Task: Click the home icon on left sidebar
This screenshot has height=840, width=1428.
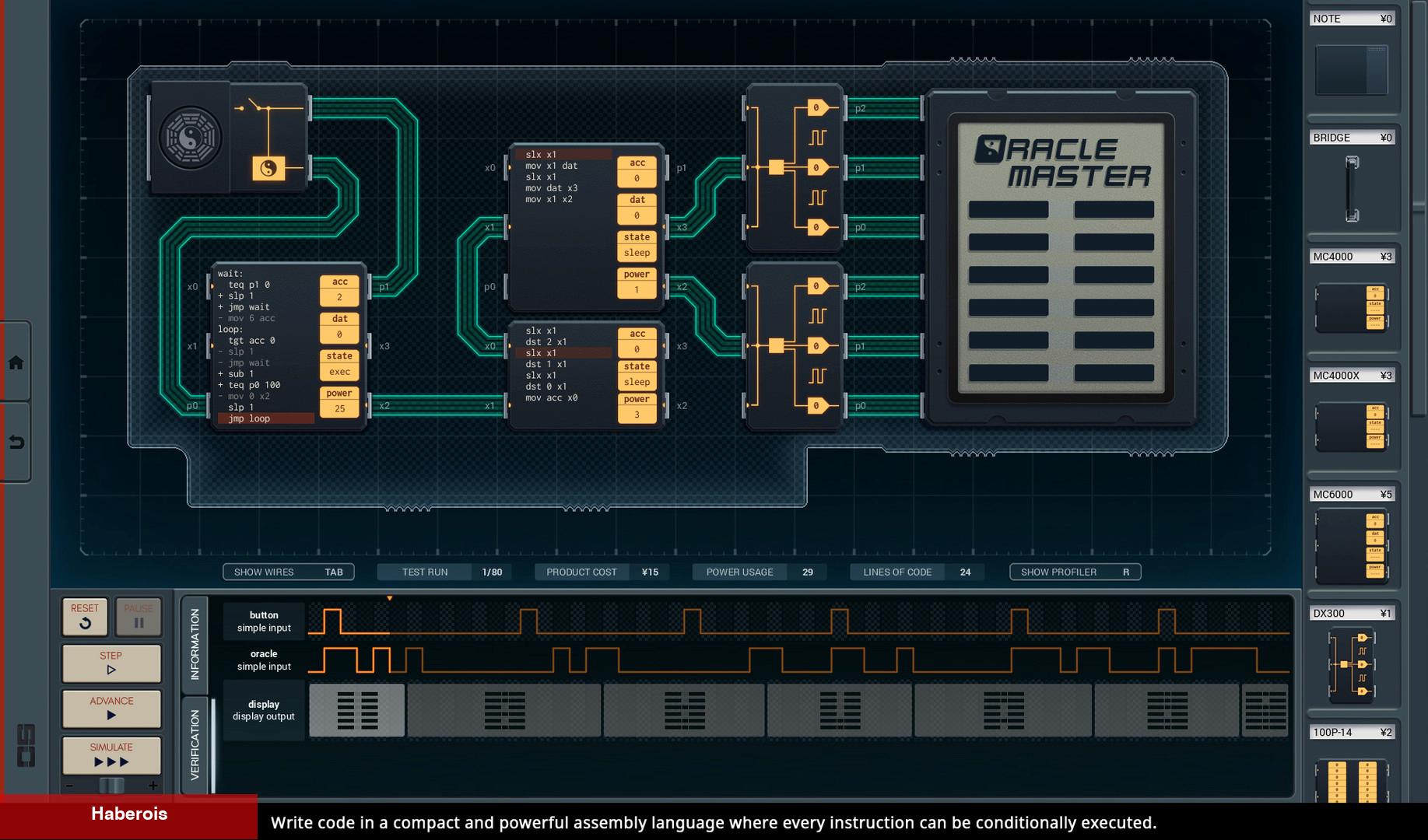Action: [x=16, y=362]
